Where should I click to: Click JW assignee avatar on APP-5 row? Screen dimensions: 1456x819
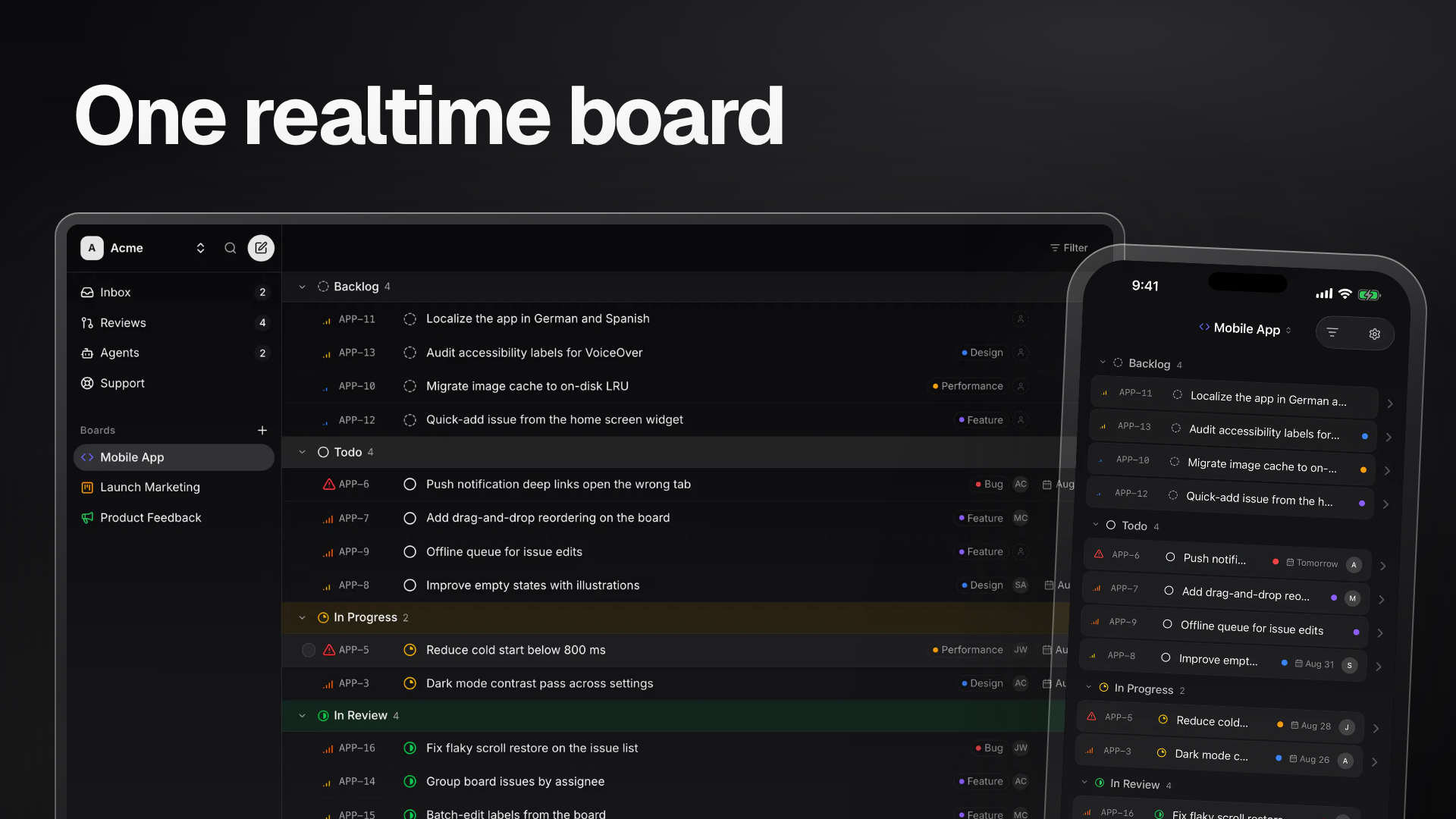pyautogui.click(x=1021, y=650)
